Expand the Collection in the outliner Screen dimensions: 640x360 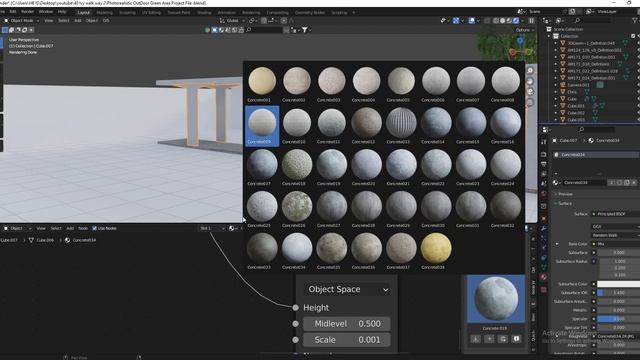[549, 36]
